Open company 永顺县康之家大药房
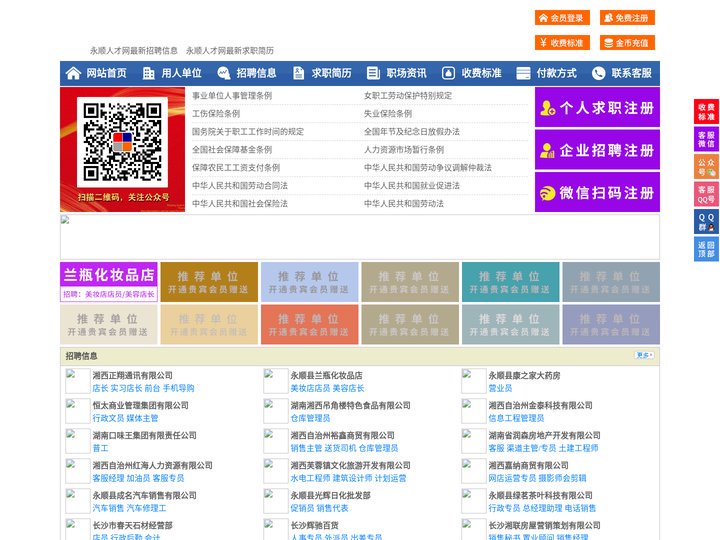Image resolution: width=720 pixels, height=540 pixels. click(x=524, y=375)
